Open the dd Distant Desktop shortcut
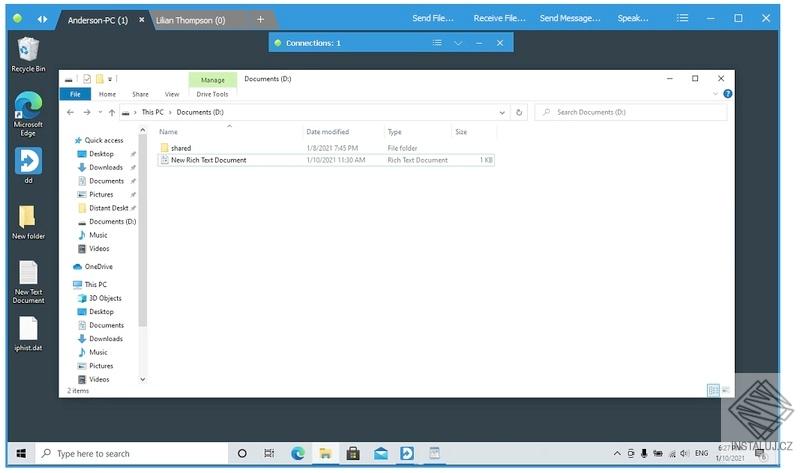Viewport: 812px width, 473px height. coord(28,165)
